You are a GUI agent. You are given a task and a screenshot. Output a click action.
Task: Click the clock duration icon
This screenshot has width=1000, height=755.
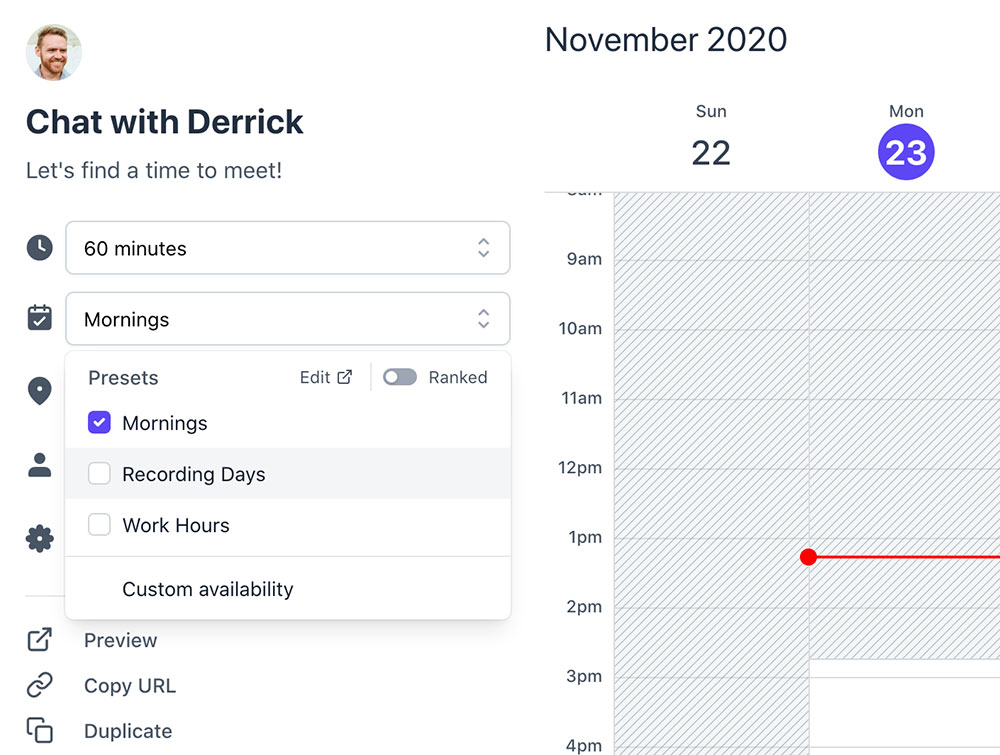39,248
